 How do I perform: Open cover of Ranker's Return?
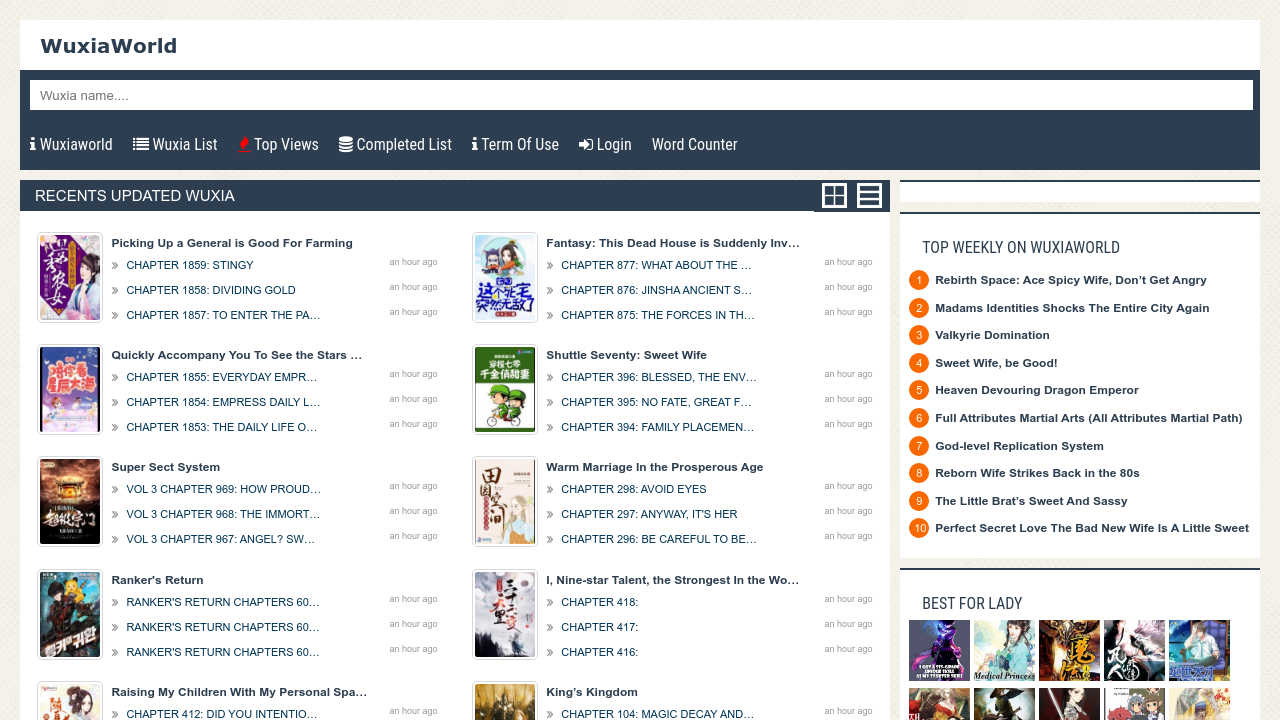pos(70,615)
